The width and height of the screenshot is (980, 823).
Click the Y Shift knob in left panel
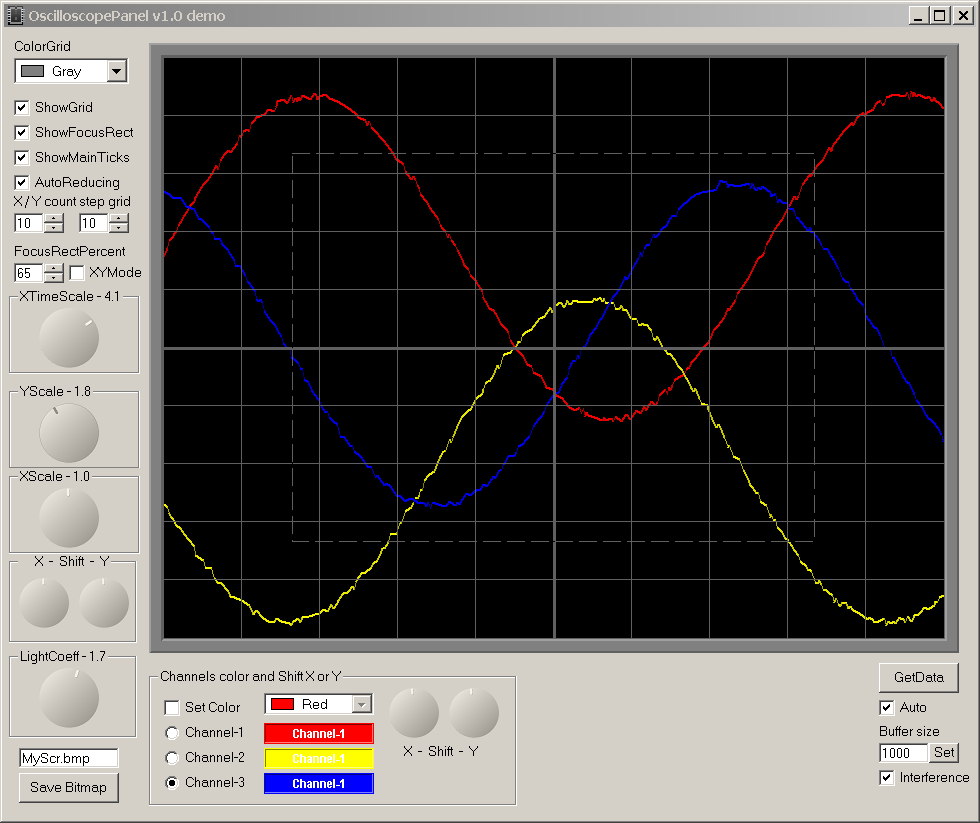click(104, 603)
